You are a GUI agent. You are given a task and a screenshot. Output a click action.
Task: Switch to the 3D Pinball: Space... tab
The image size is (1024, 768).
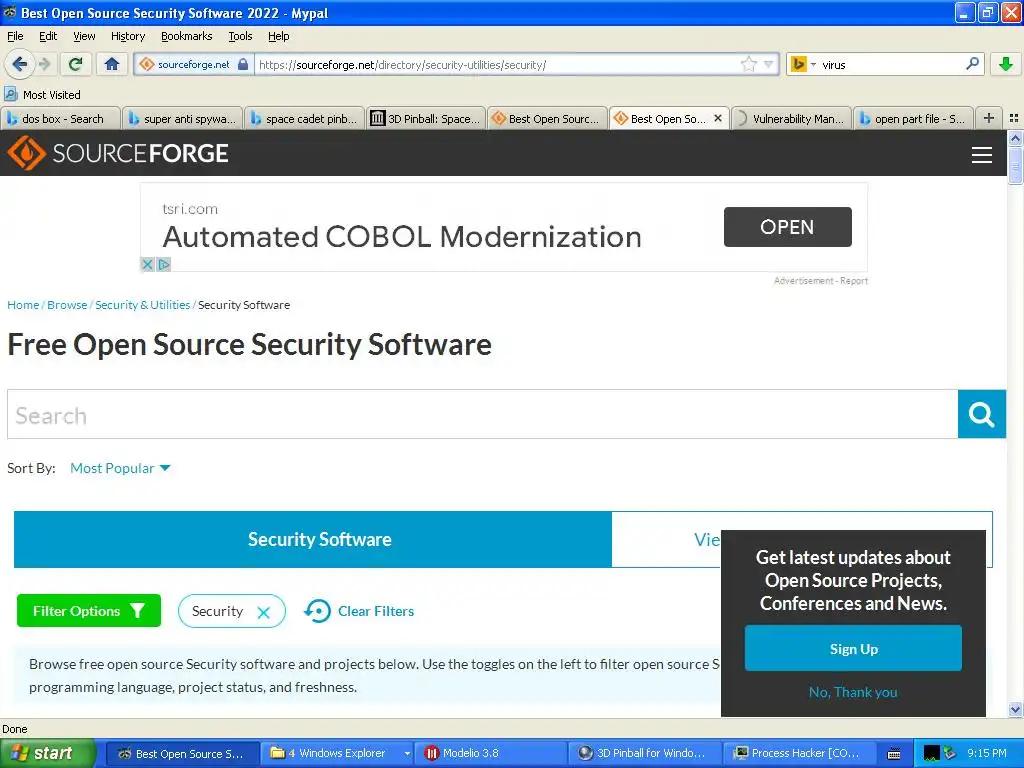(x=426, y=118)
